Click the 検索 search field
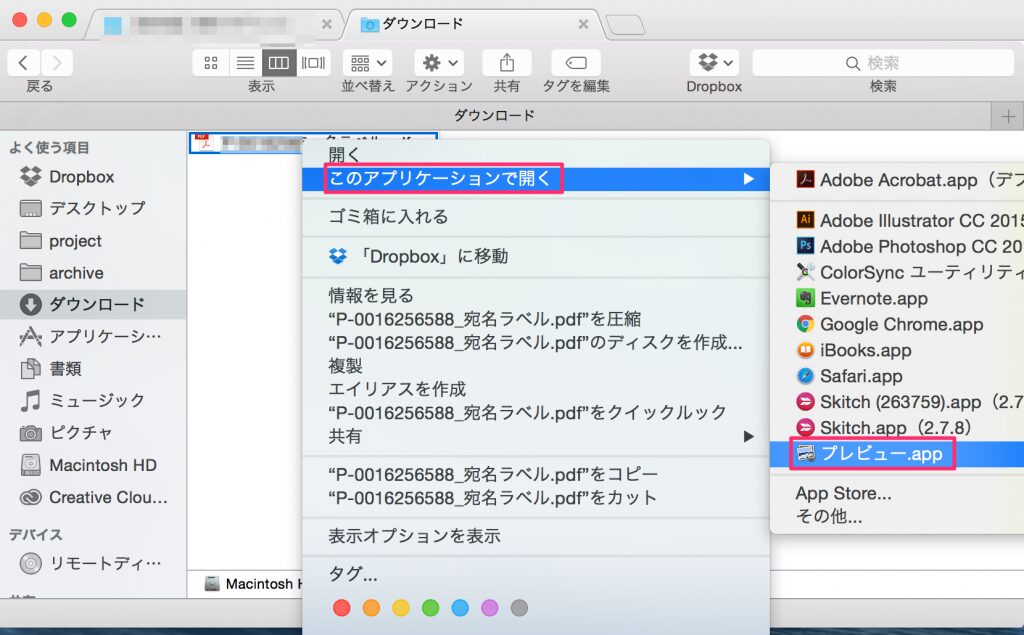 pyautogui.click(x=882, y=63)
